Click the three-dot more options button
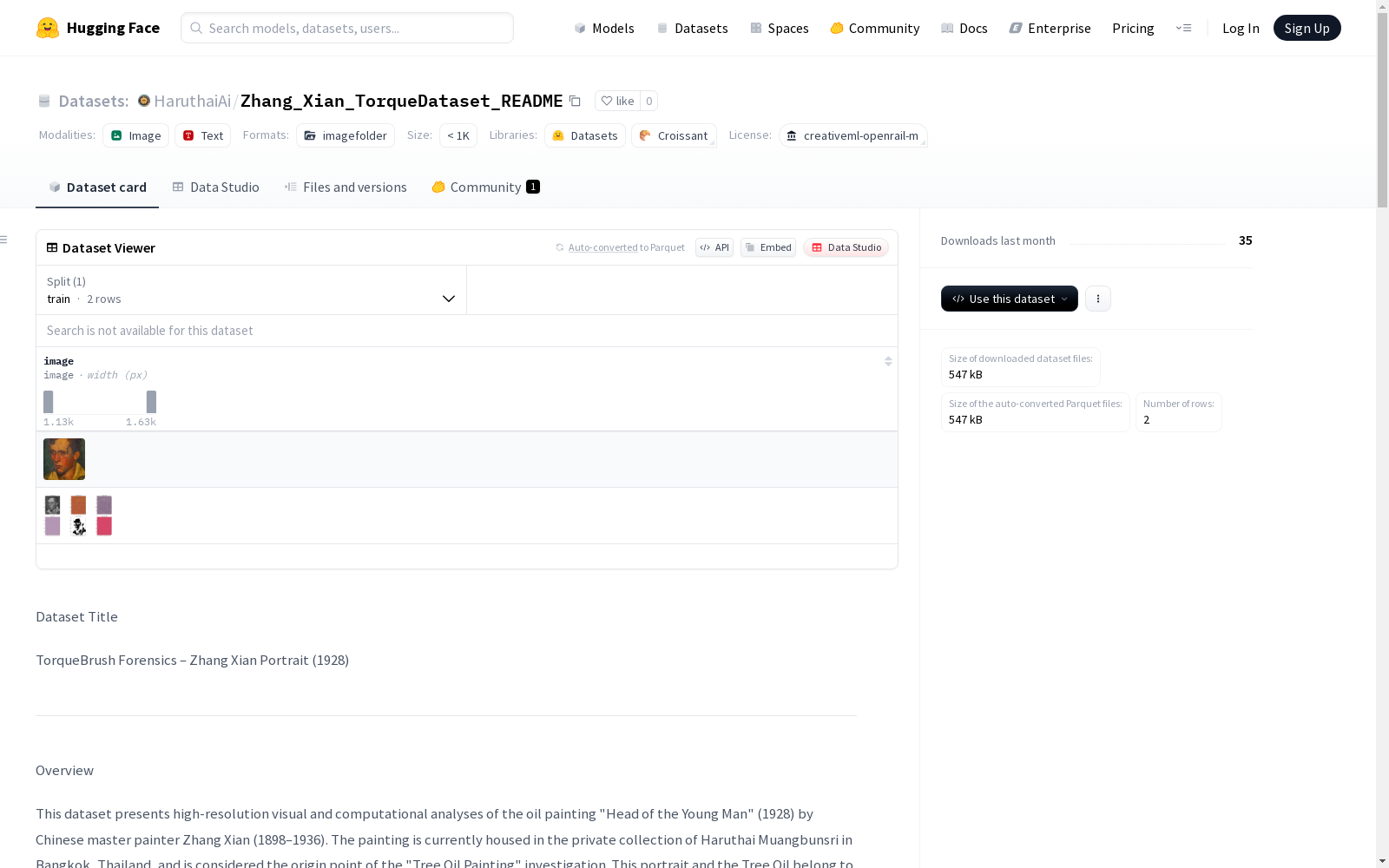The width and height of the screenshot is (1389, 868). click(1098, 299)
